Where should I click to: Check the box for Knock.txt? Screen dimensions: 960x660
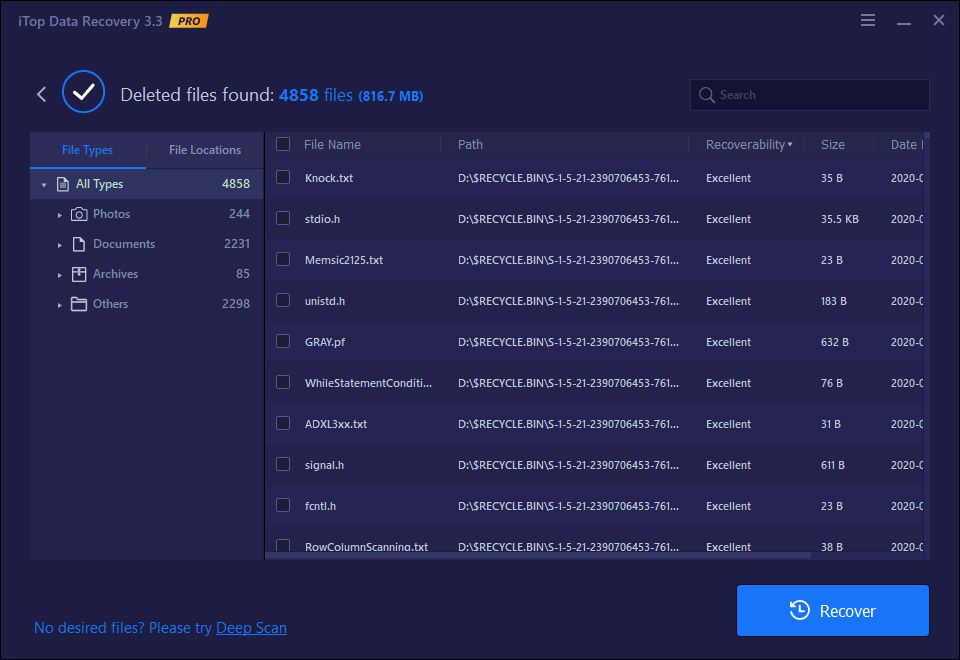click(283, 177)
